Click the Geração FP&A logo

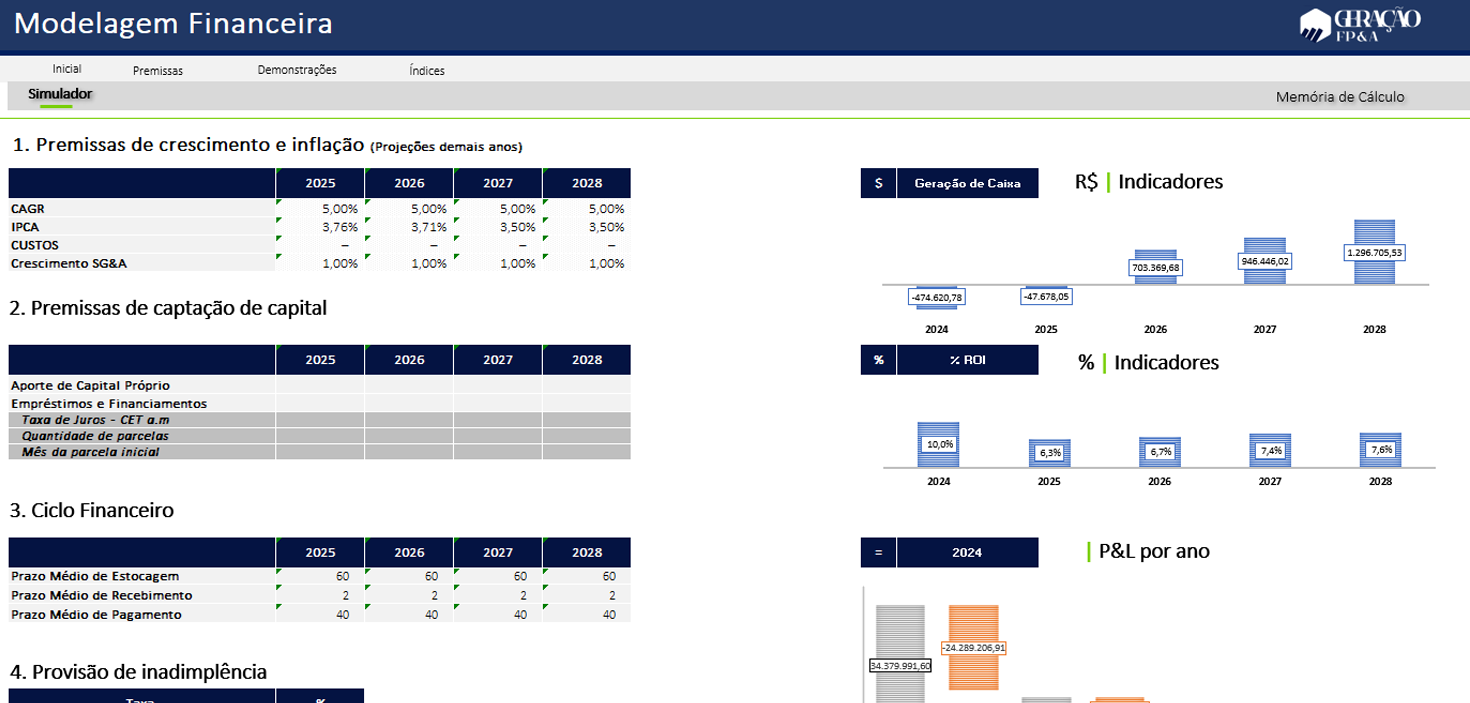pyautogui.click(x=1359, y=24)
